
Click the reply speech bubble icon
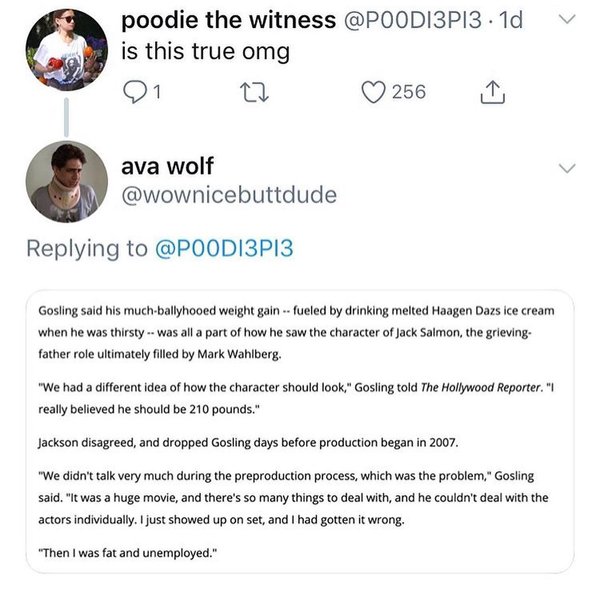tap(133, 92)
